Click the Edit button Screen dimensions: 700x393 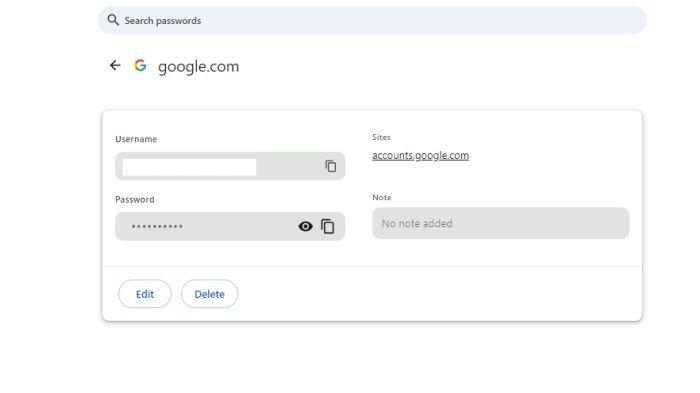tap(145, 294)
